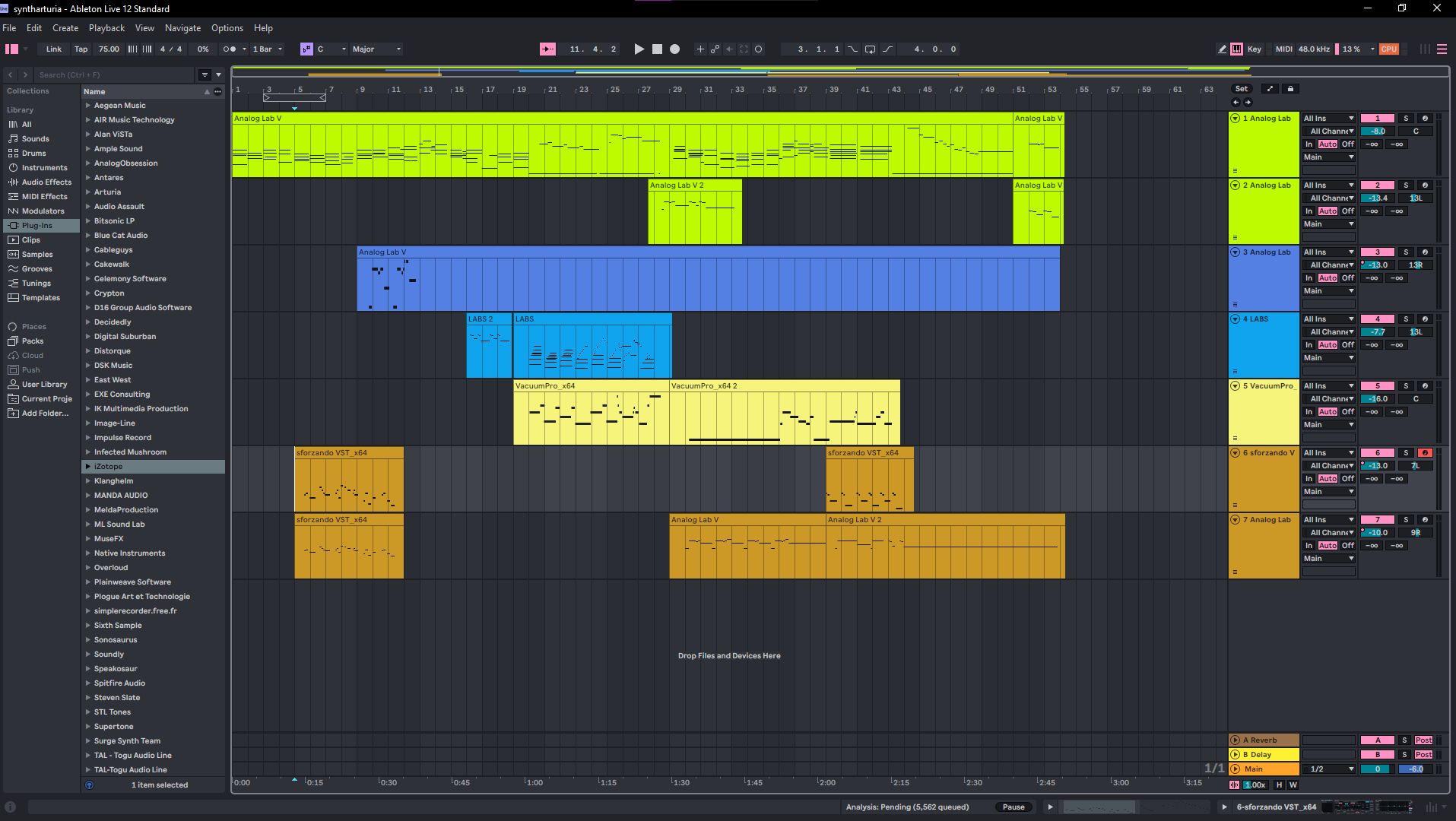1456x821 pixels.
Task: Expand the iZotope plug-in folder
Action: point(88,467)
